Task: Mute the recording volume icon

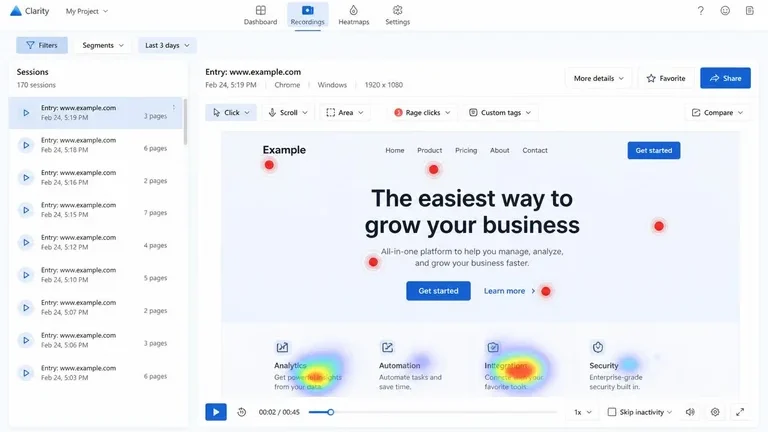Action: tap(690, 412)
